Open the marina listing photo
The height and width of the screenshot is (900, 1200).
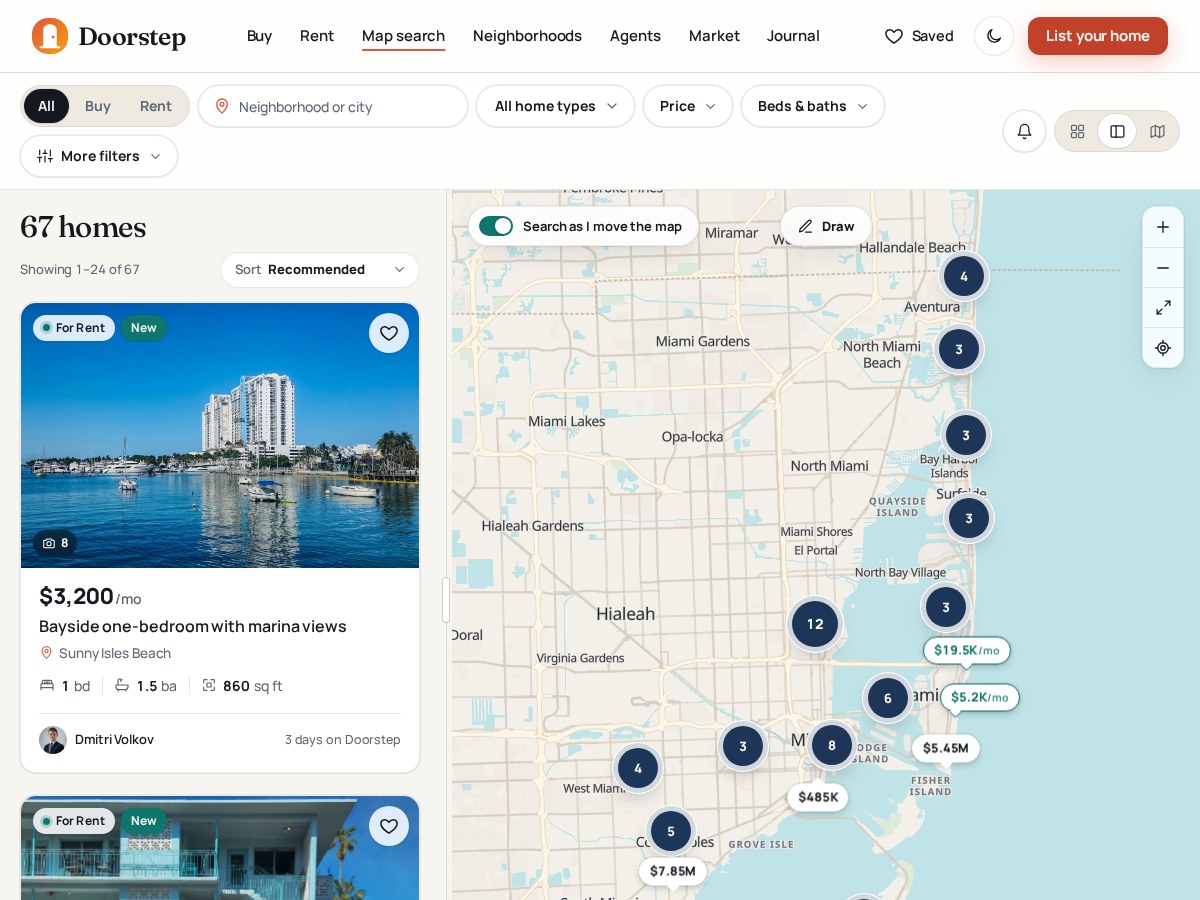tap(220, 436)
